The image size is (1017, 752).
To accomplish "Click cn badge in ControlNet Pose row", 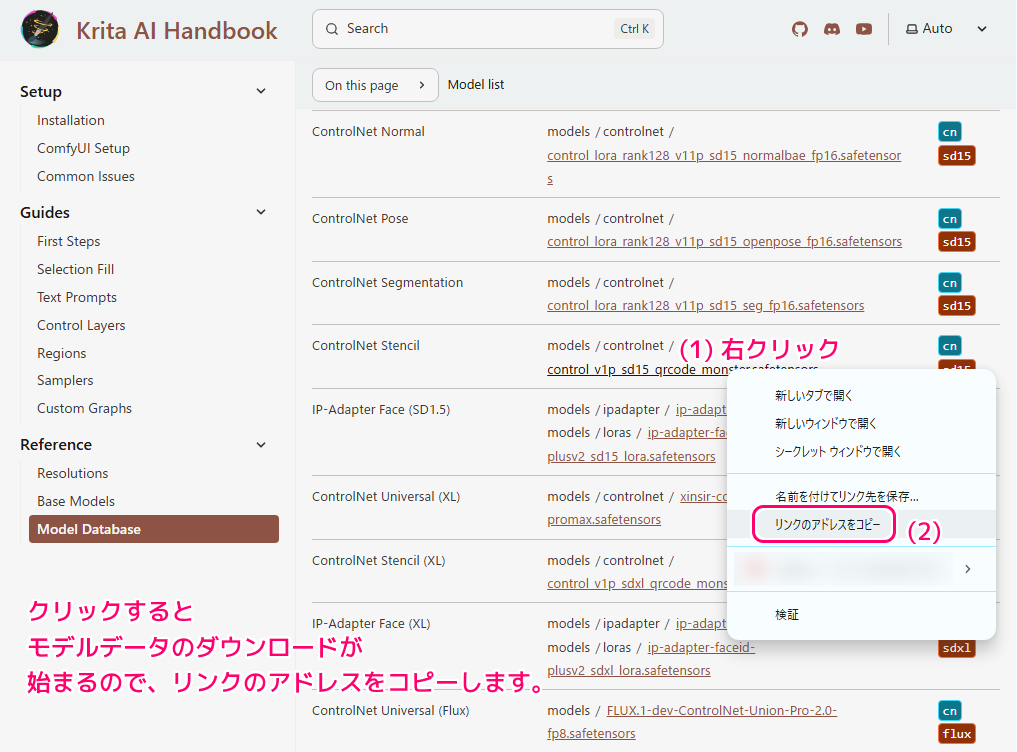I will click(950, 219).
